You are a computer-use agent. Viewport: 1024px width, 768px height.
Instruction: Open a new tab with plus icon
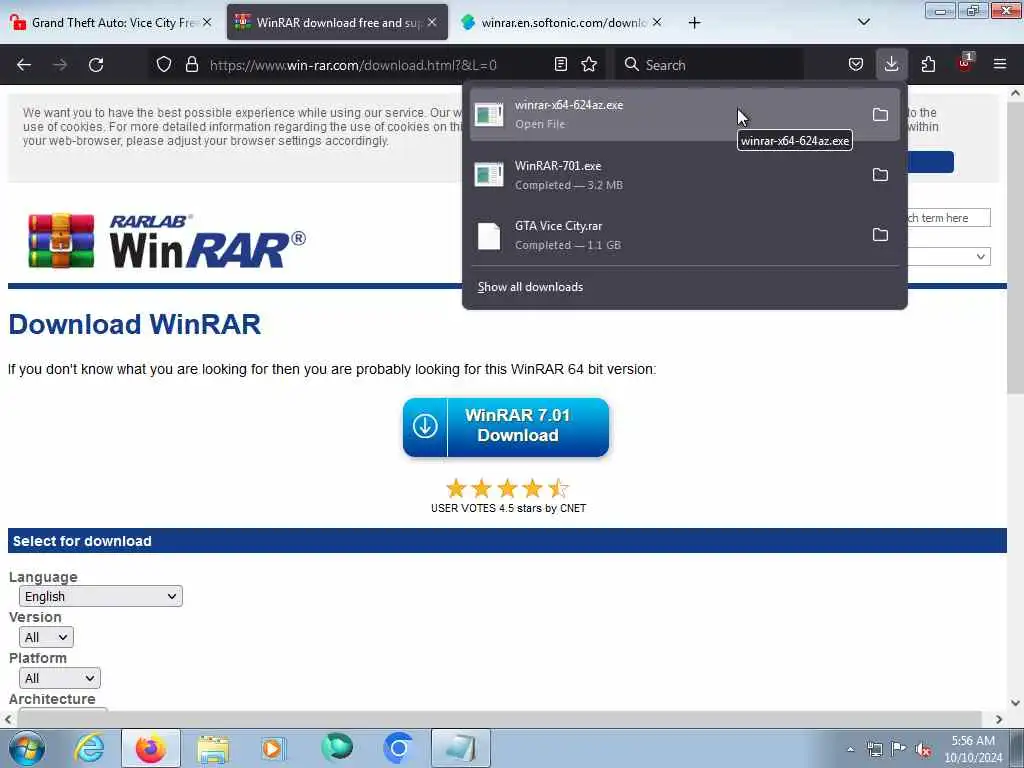click(694, 23)
